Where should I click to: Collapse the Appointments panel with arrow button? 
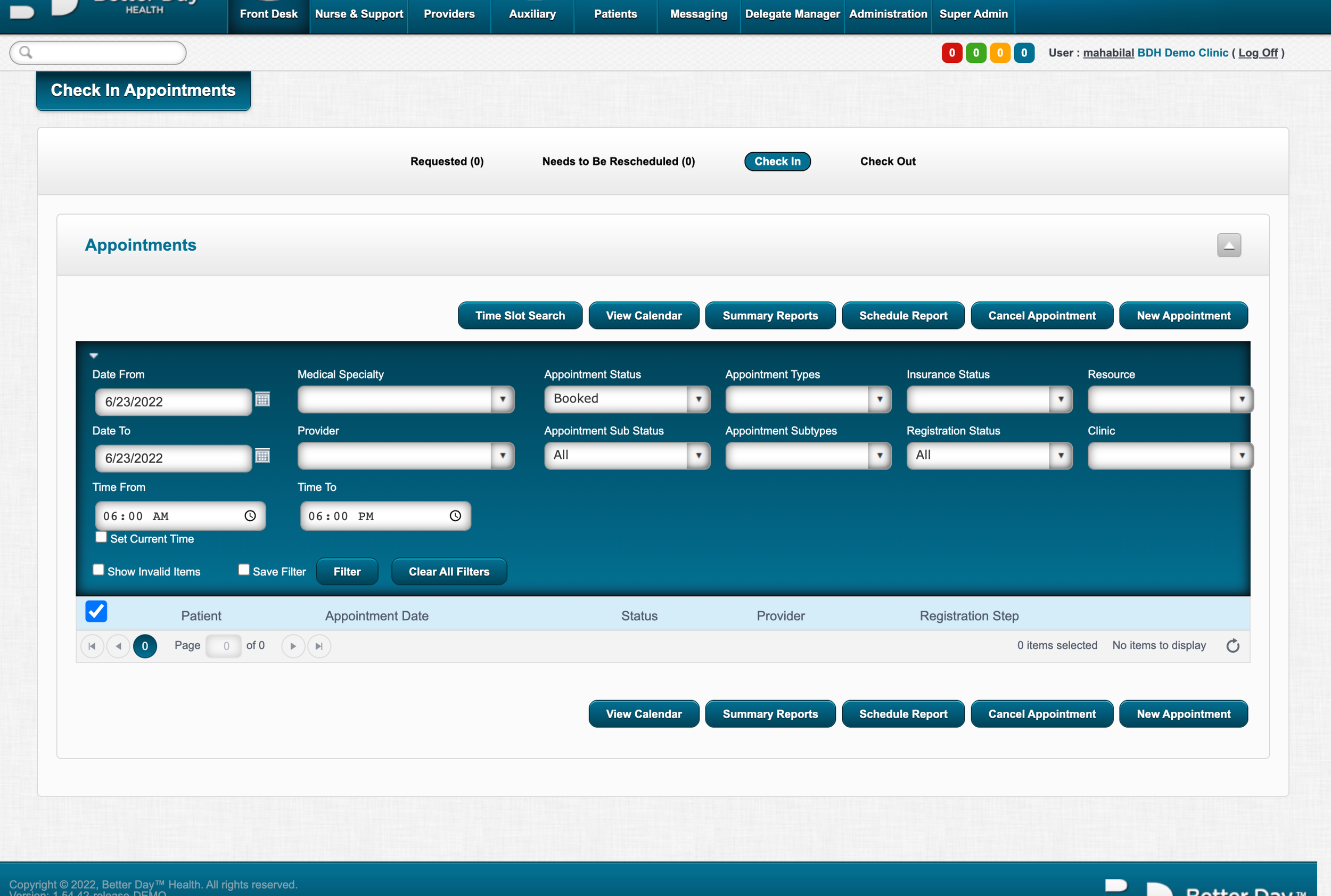(x=1229, y=245)
